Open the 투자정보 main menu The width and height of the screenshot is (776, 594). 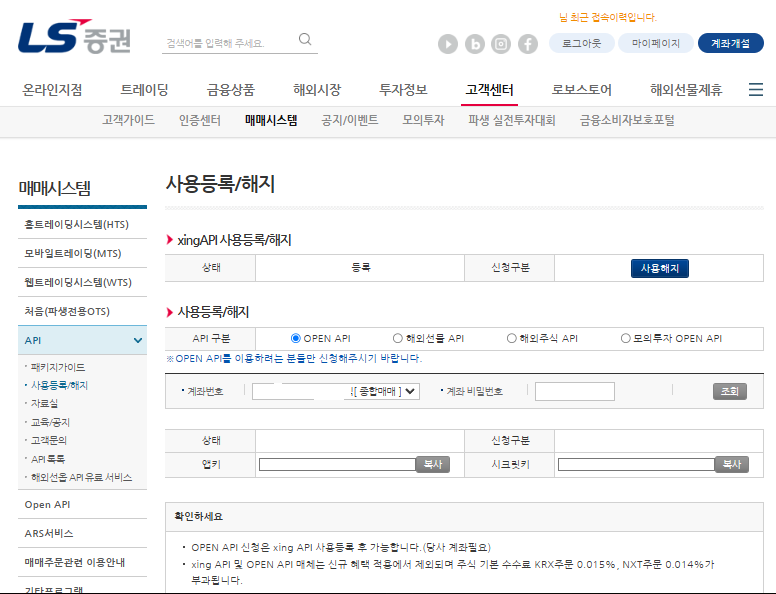403,90
